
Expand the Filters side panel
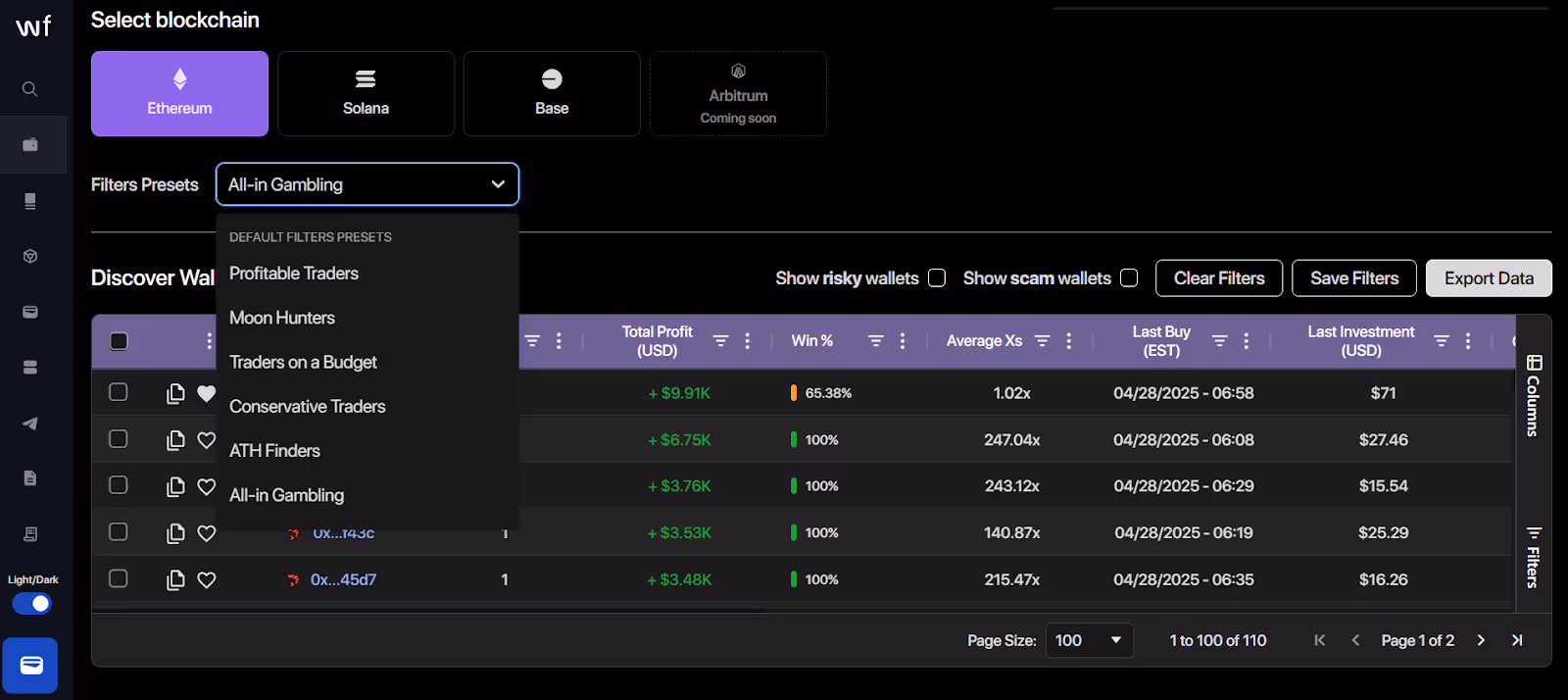pos(1534,557)
